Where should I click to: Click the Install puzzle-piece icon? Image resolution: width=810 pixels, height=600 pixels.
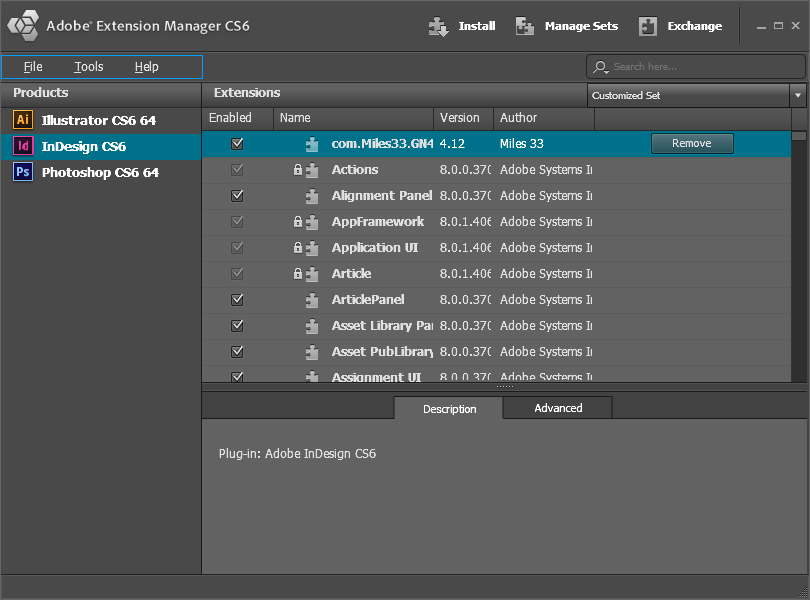click(x=439, y=26)
